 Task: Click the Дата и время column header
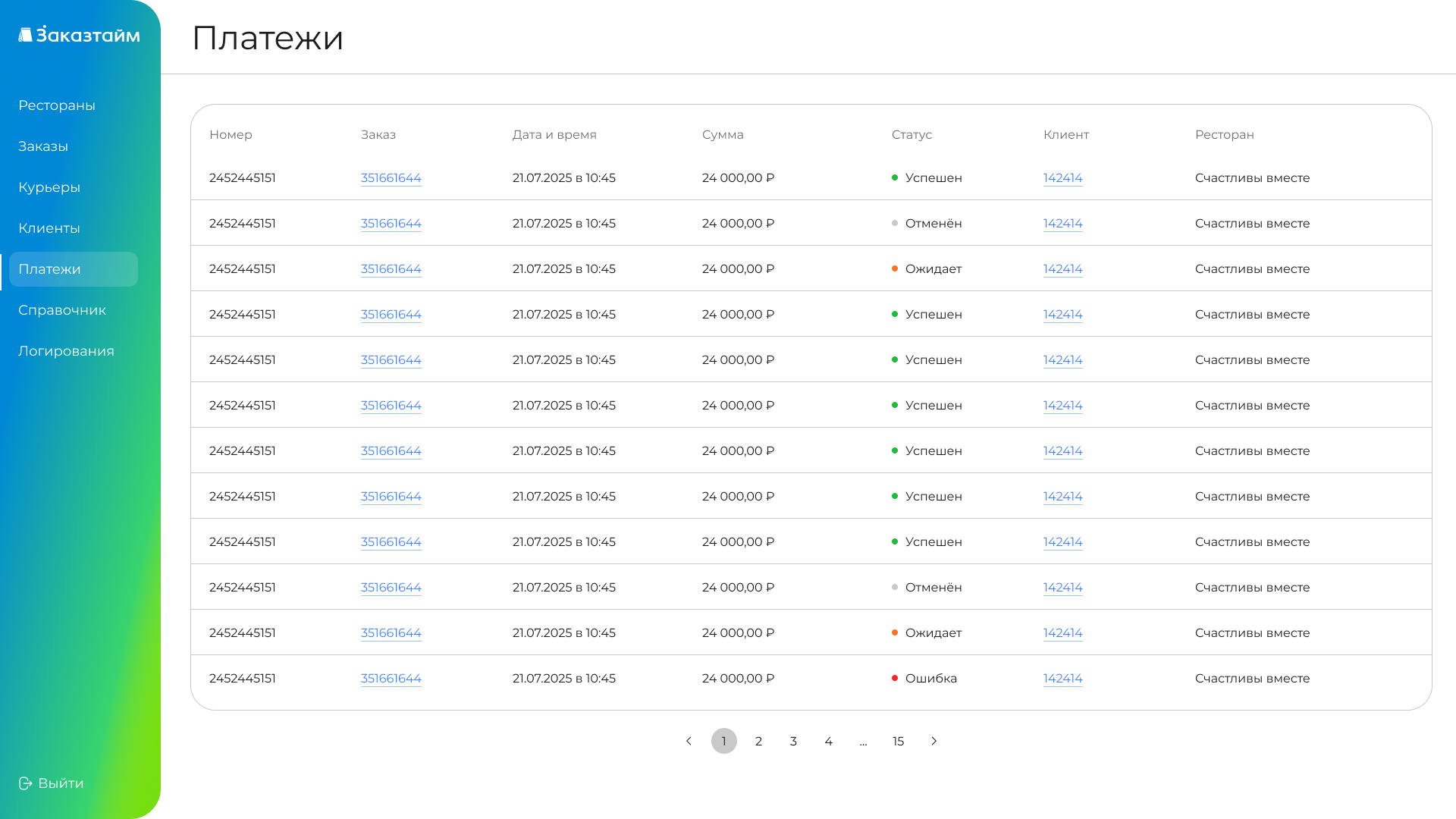tap(554, 134)
